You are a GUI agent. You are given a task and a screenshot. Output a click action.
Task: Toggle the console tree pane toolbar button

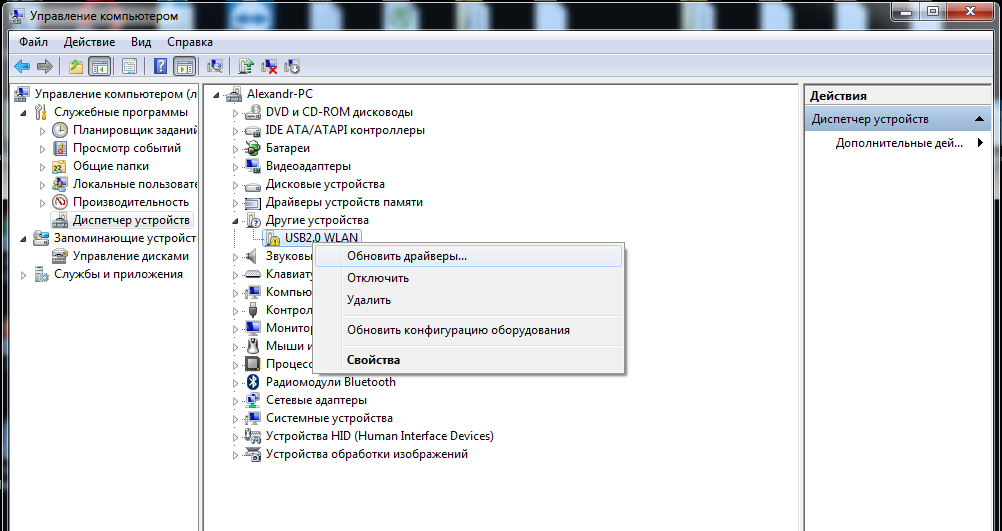[99, 67]
